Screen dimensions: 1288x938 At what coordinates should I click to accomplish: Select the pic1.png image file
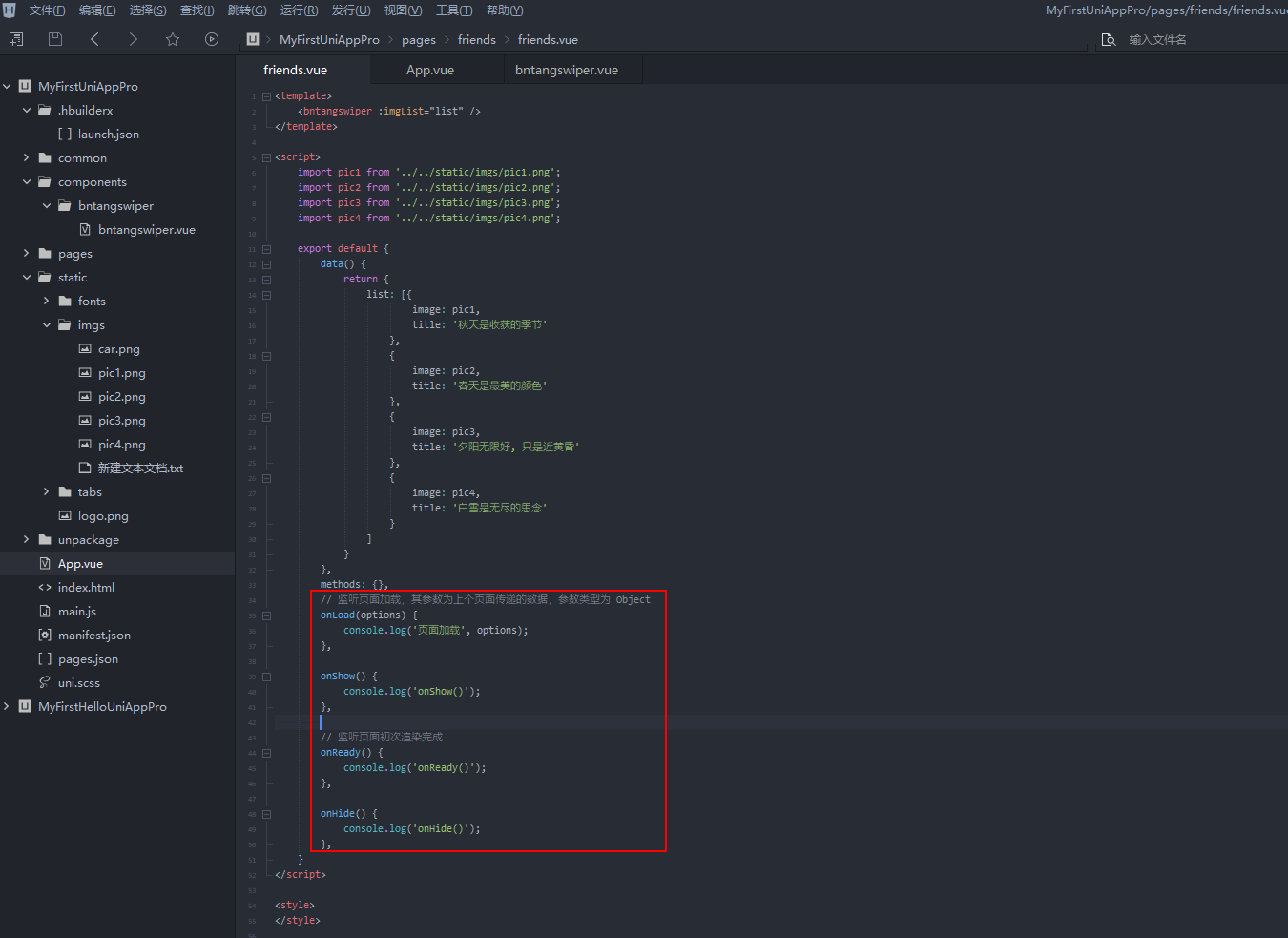[x=121, y=373]
